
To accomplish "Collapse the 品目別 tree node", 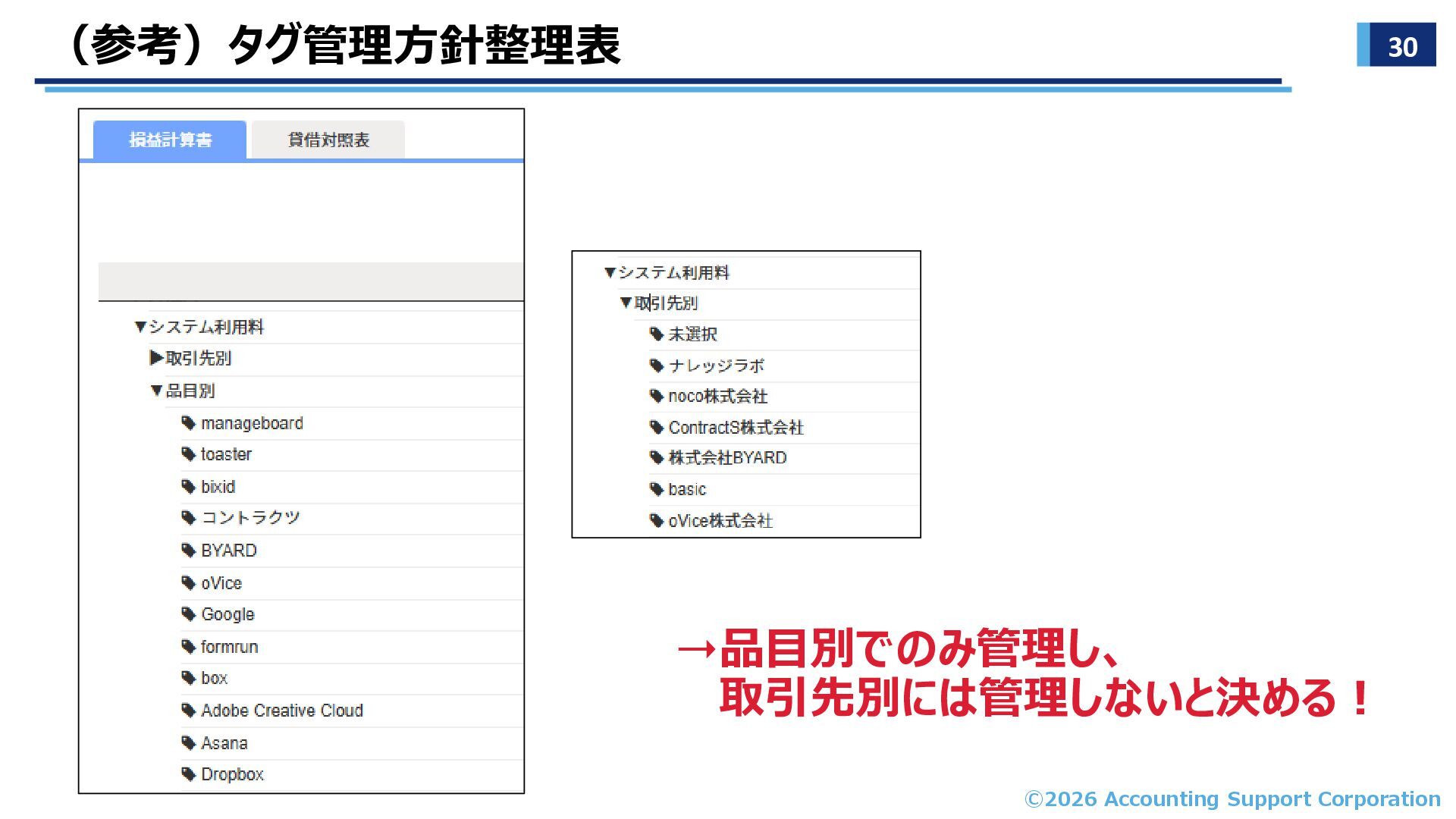I will click(x=156, y=391).
